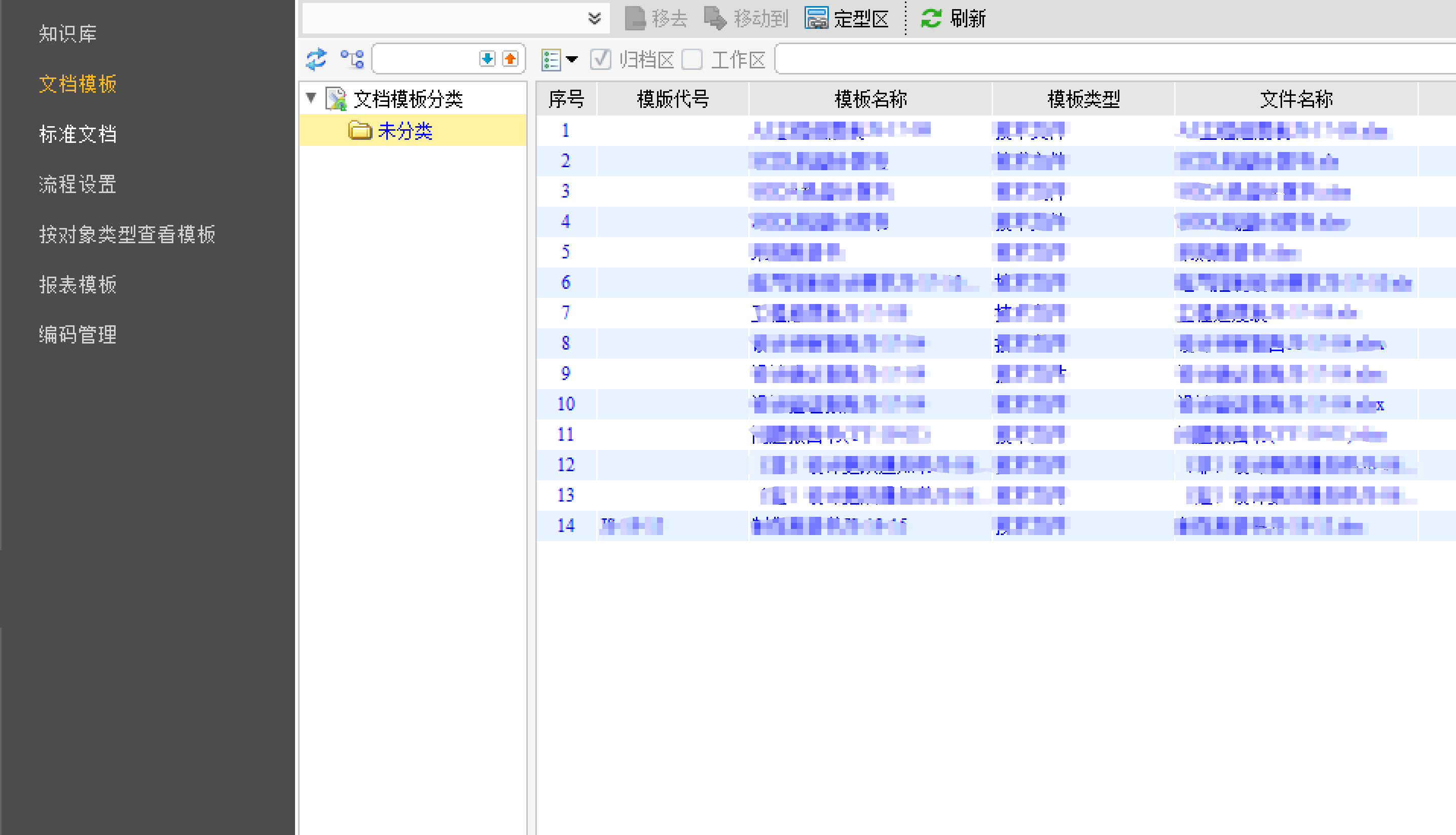
Task: Open 编码管理 in the sidebar
Action: click(78, 334)
